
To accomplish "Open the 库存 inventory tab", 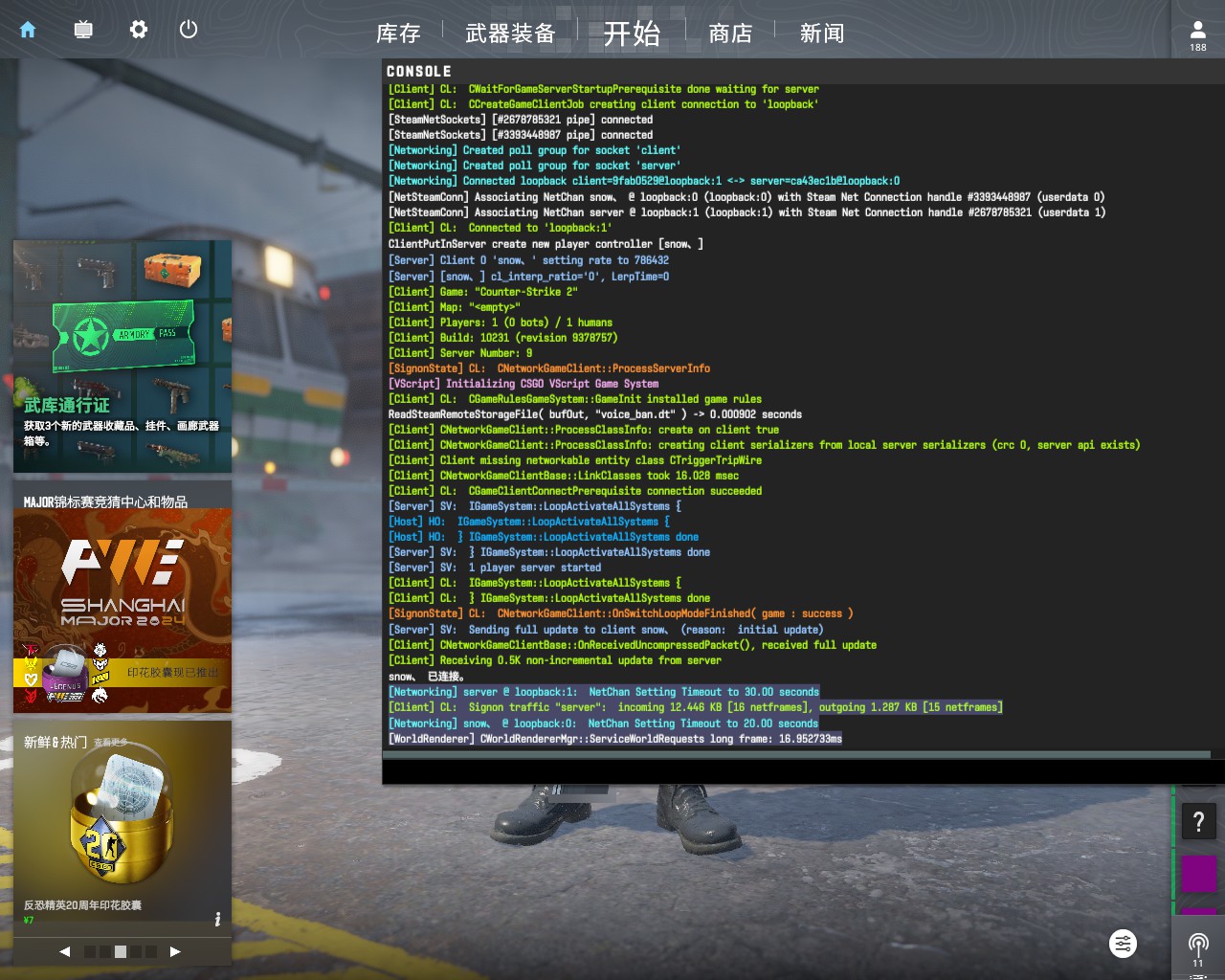I will pos(398,33).
